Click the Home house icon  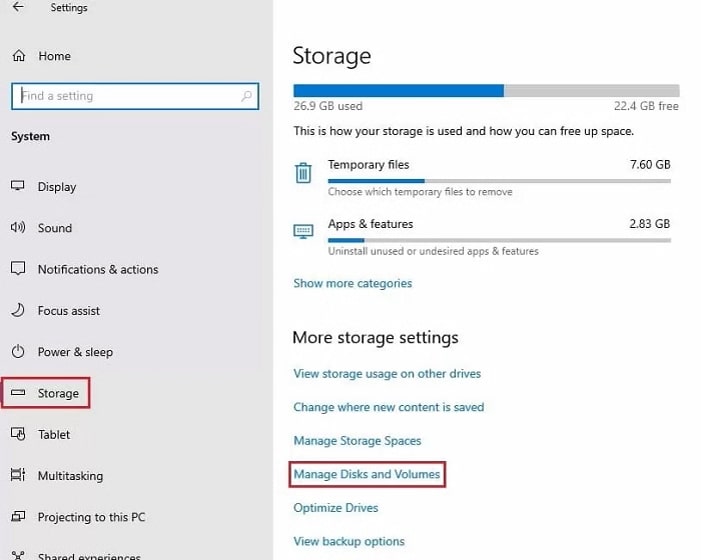click(x=19, y=56)
